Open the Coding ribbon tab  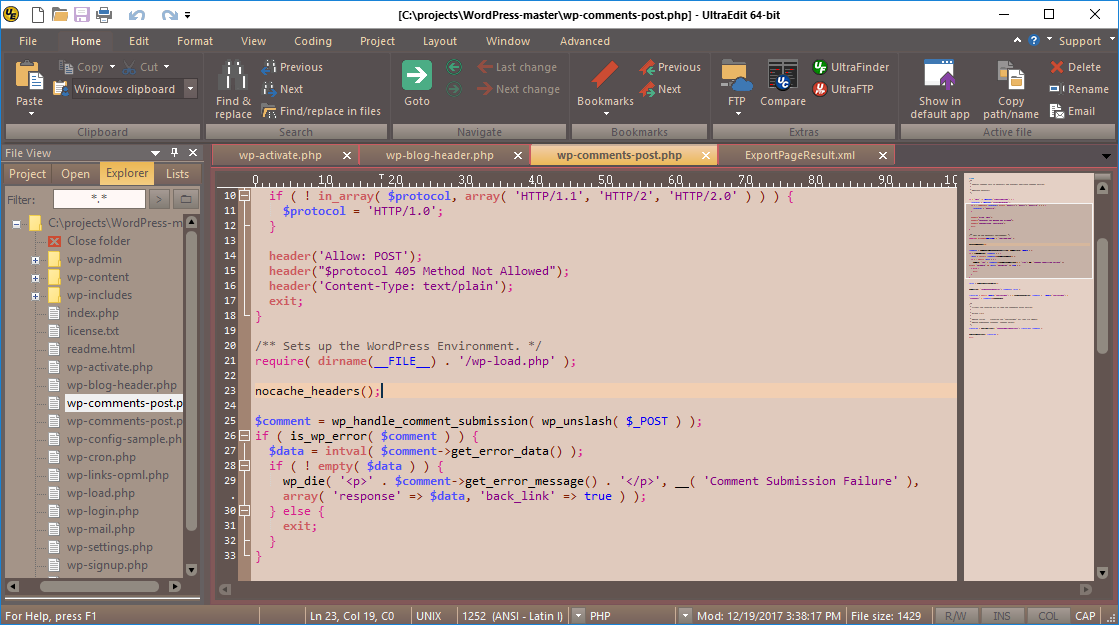pos(312,41)
